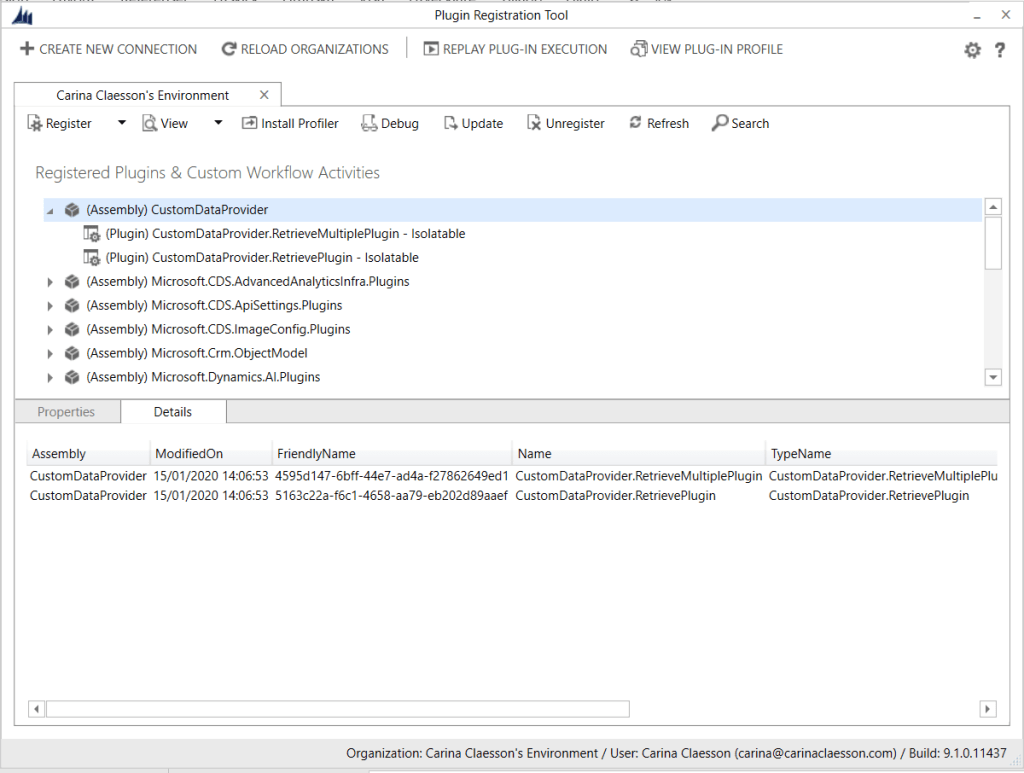Click the Settings gear icon
1024x773 pixels.
tap(972, 50)
